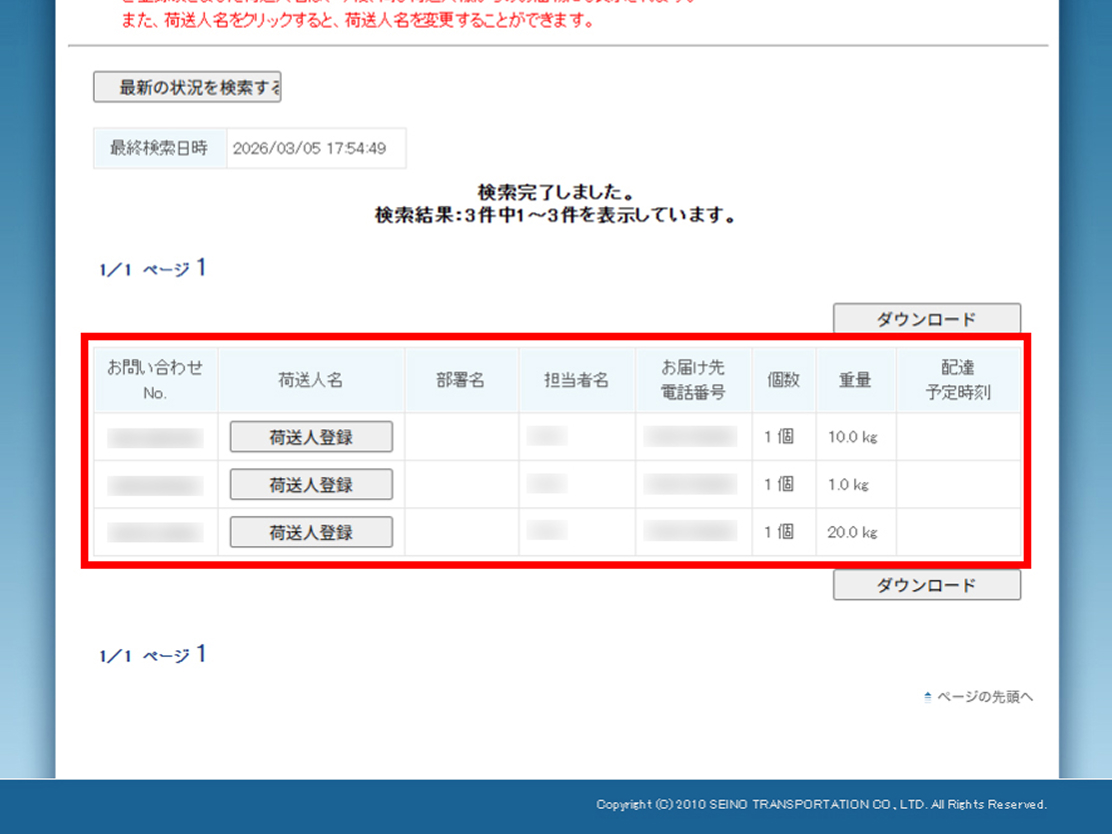Click the 個数 column header
Viewport: 1112px width, 834px height.
point(784,380)
